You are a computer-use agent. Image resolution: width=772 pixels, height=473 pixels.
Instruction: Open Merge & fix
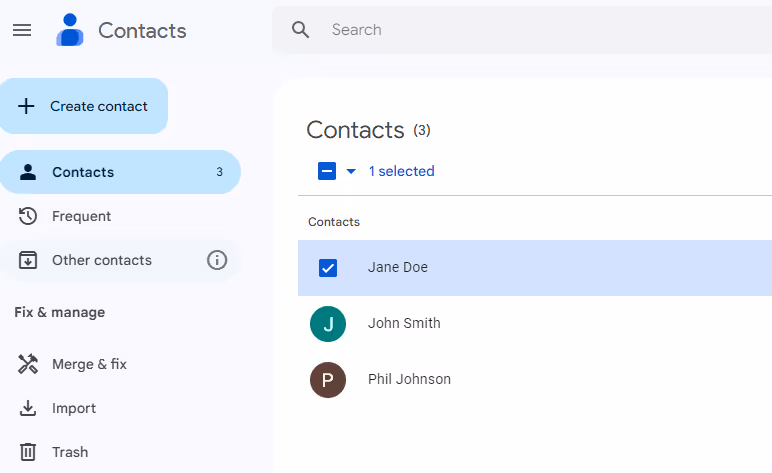(x=89, y=364)
